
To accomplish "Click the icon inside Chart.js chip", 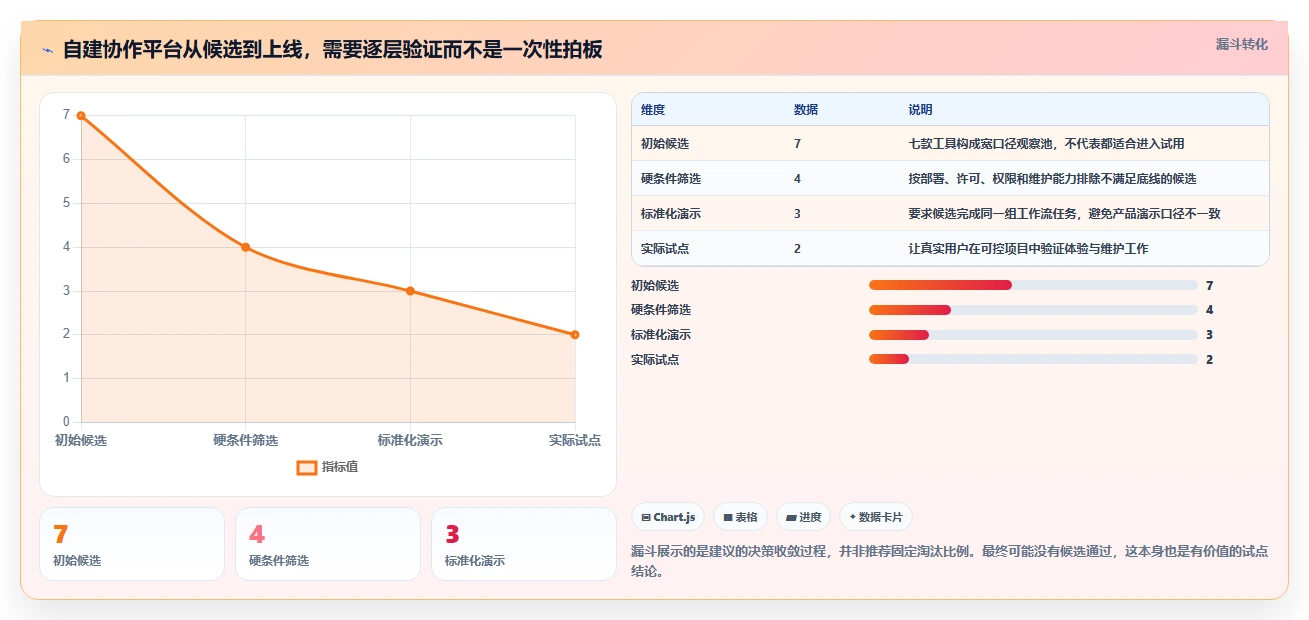I will (x=646, y=518).
